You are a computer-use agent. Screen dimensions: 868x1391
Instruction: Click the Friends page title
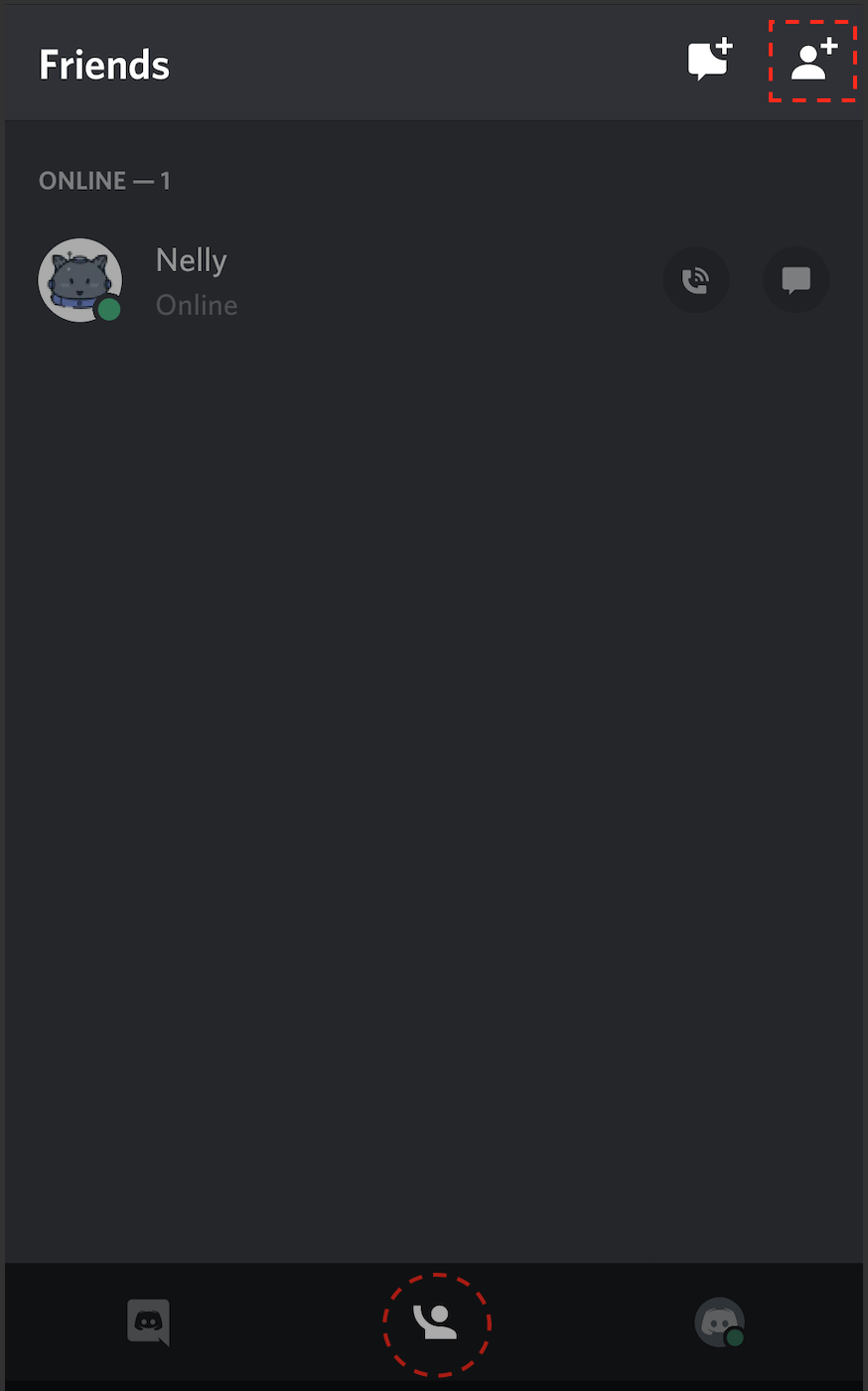(x=104, y=65)
